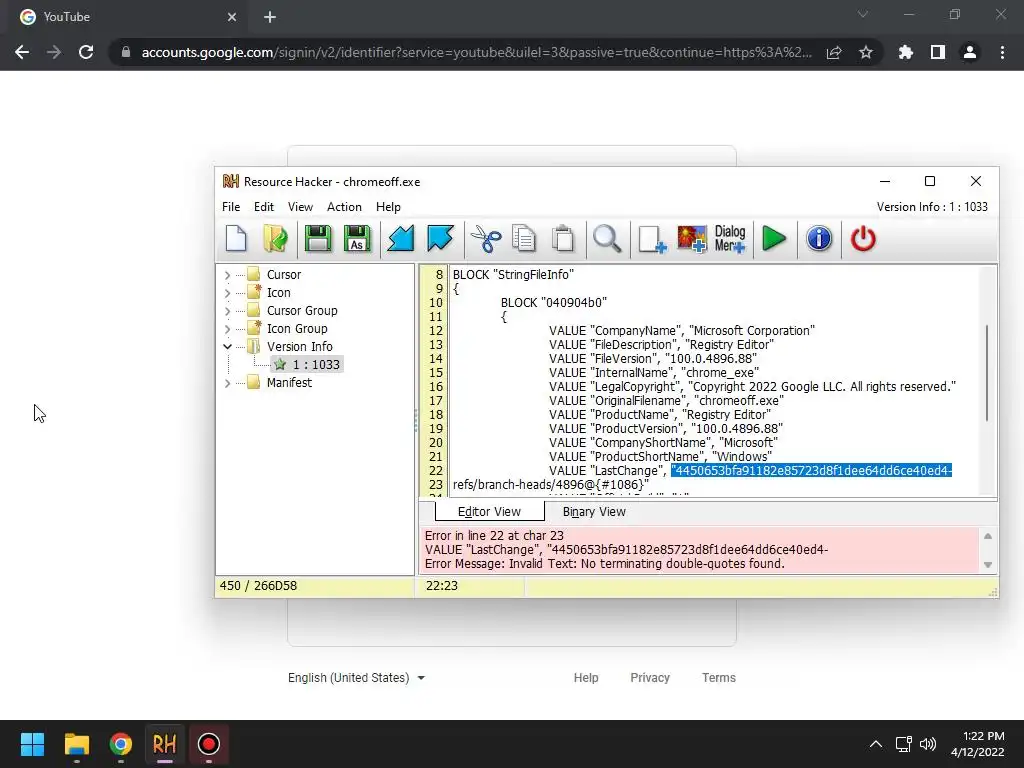Screen dimensions: 1024x768
Task: Open the Action menu
Action: pos(344,207)
